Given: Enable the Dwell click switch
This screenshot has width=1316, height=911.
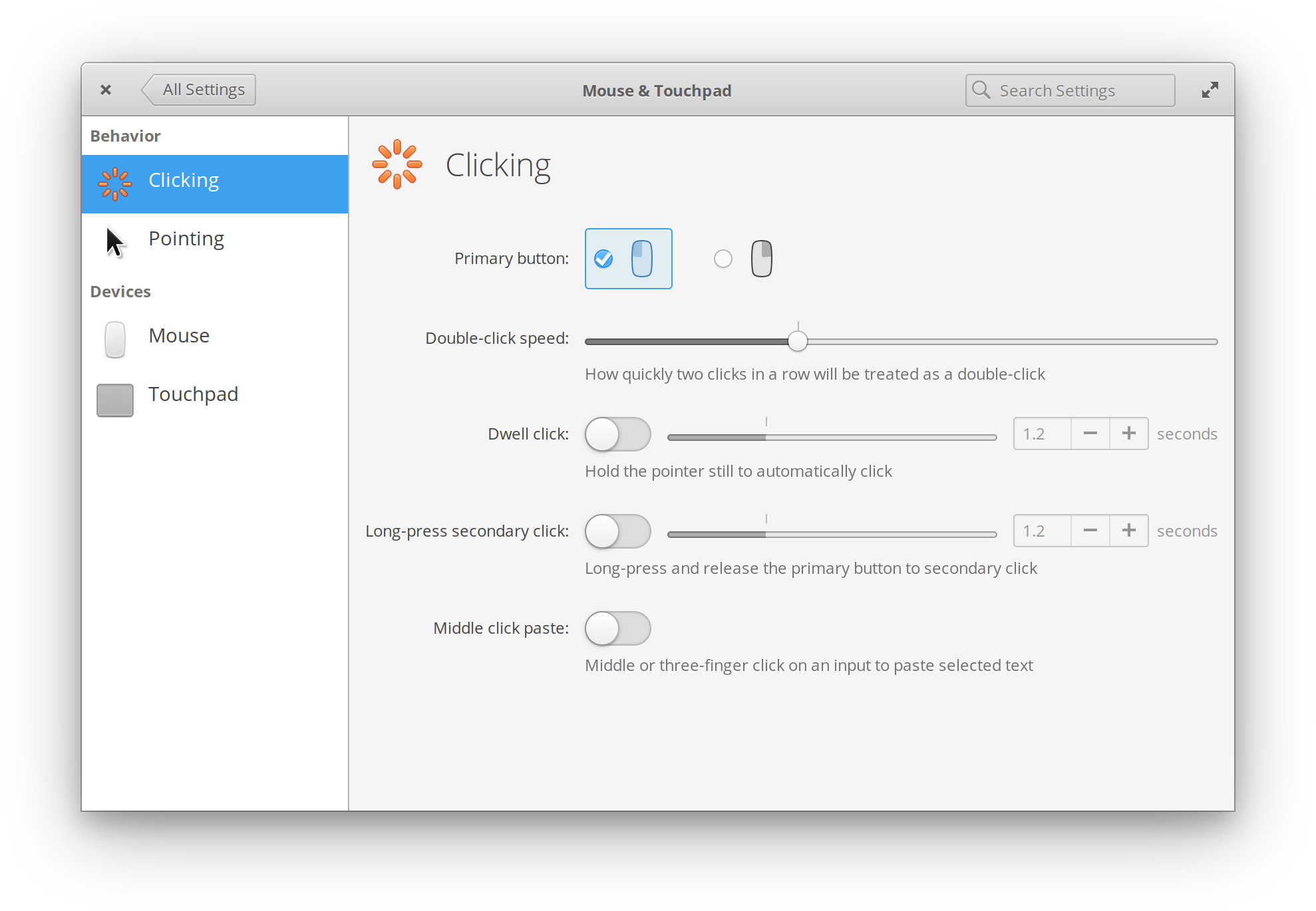Looking at the screenshot, I should click(617, 434).
